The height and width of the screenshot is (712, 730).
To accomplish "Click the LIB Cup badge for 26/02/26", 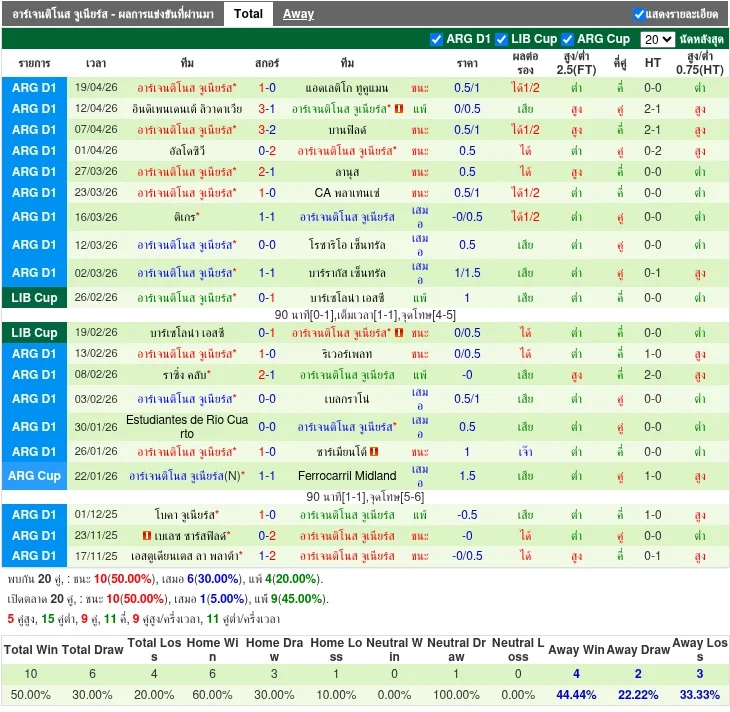I will 35,298.
